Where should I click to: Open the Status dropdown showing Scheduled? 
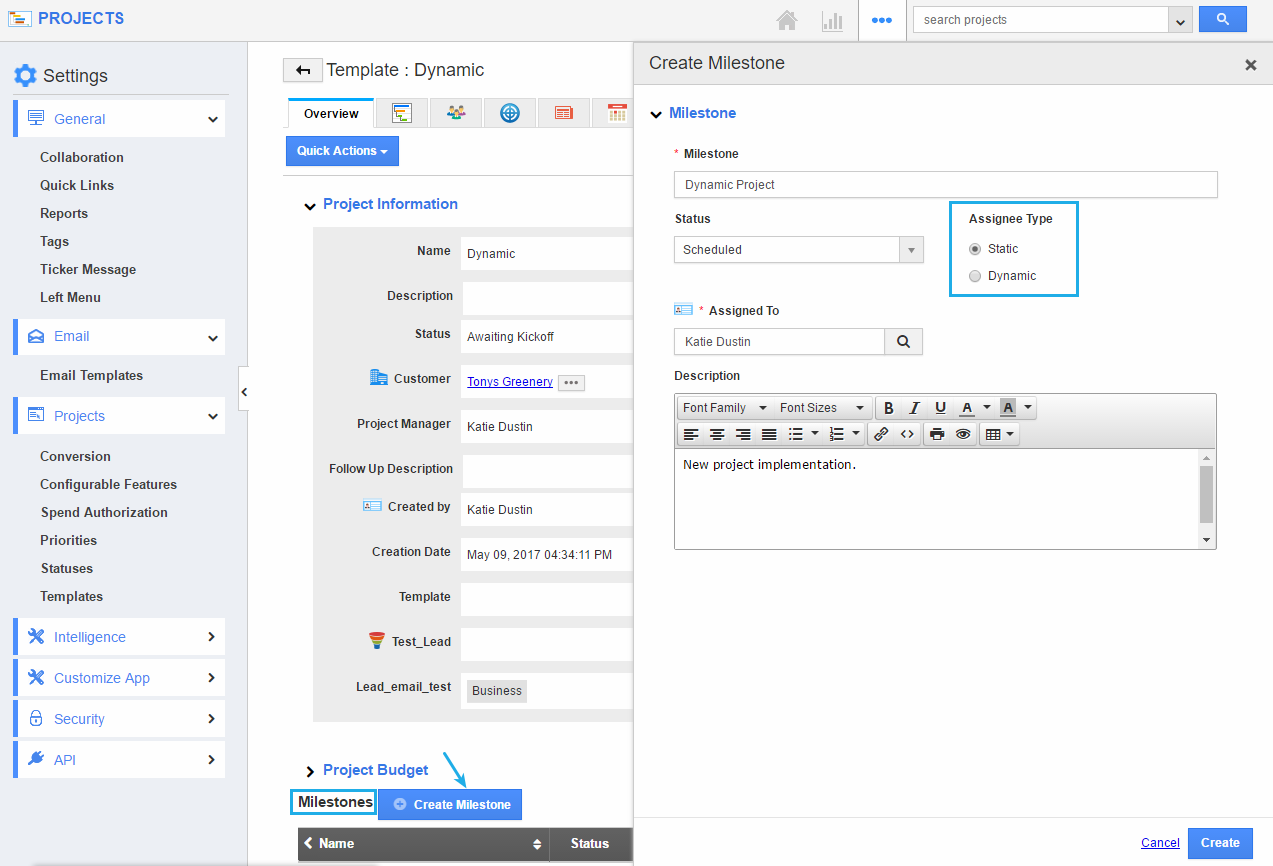[798, 250]
